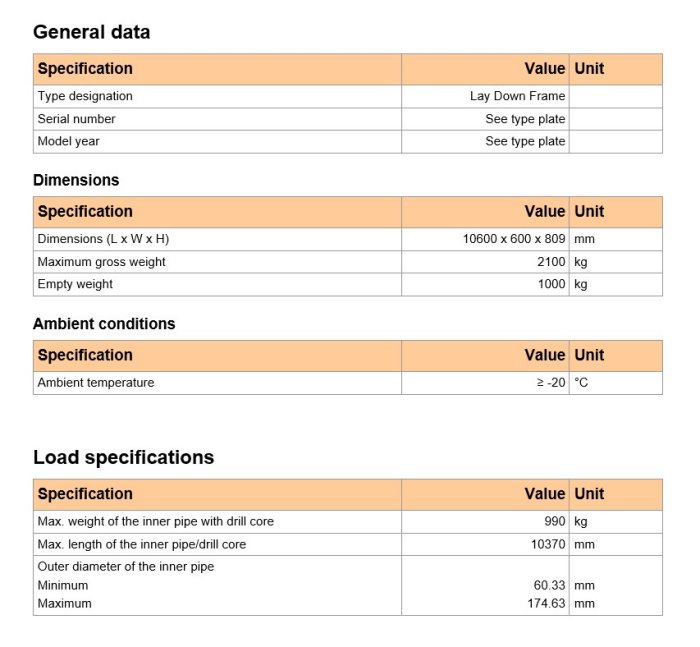Select the 990 kg weight value
The image size is (700, 647).
tap(554, 521)
